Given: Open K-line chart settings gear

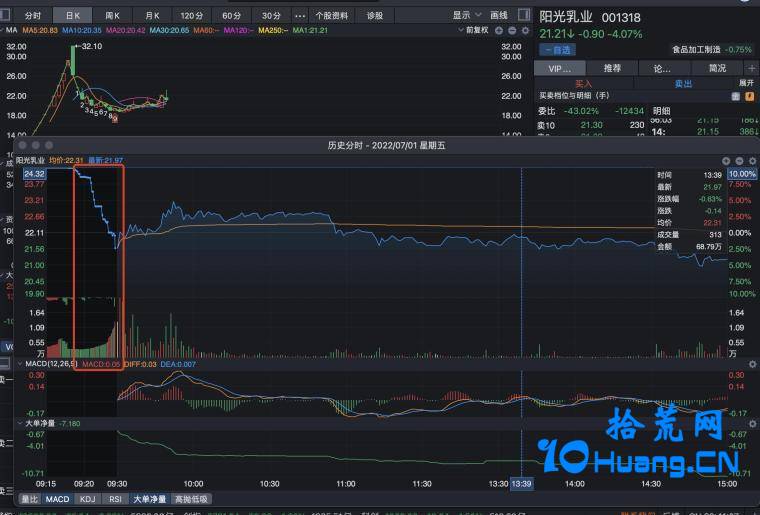Looking at the screenshot, I should click(525, 31).
